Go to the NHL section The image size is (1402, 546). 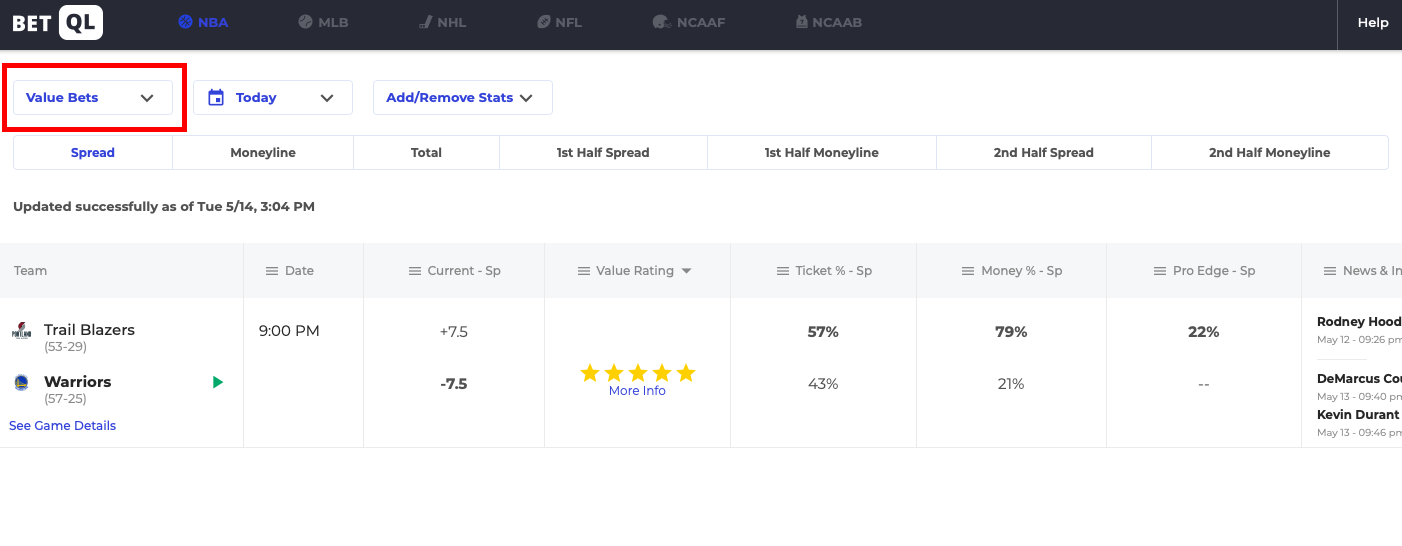click(x=442, y=22)
